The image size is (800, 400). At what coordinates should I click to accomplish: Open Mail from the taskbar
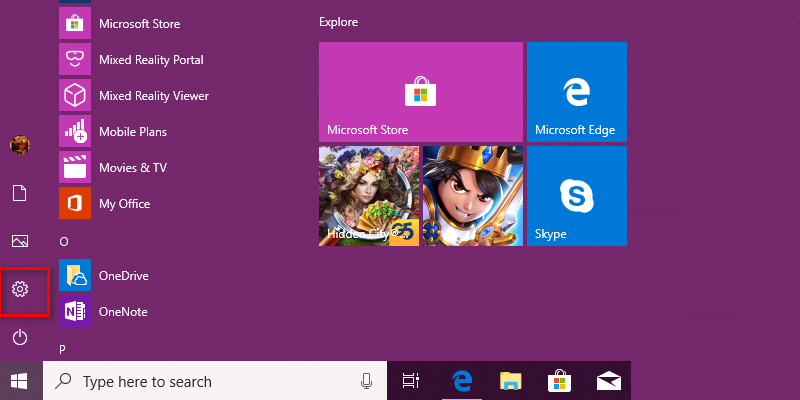click(609, 381)
